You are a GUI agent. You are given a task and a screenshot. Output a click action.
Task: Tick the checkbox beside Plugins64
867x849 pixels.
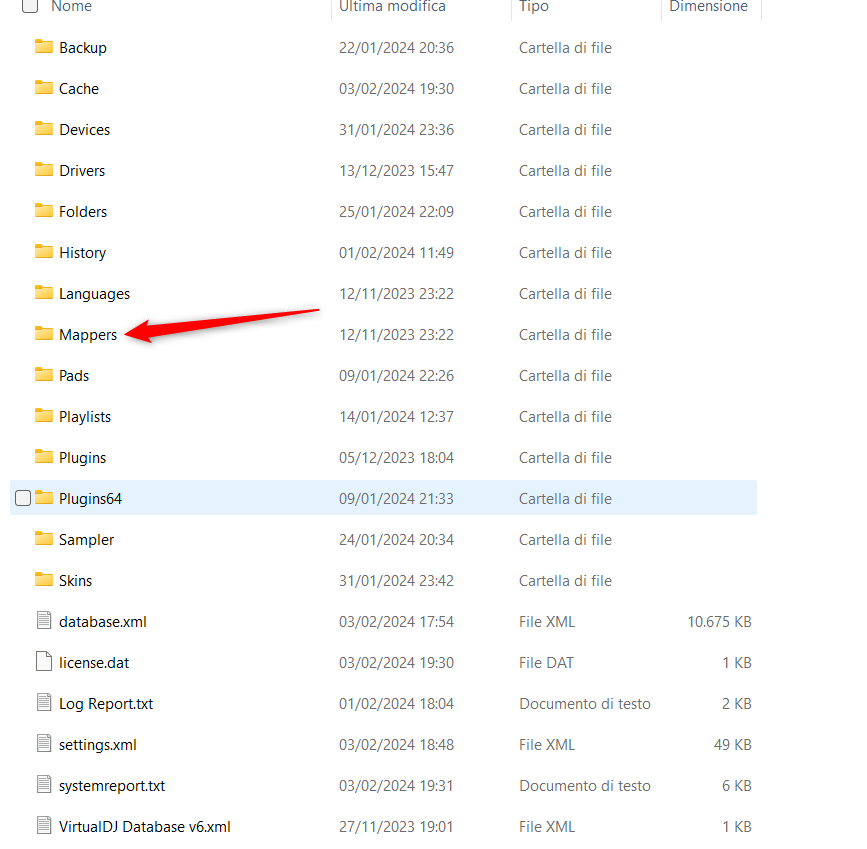point(23,498)
